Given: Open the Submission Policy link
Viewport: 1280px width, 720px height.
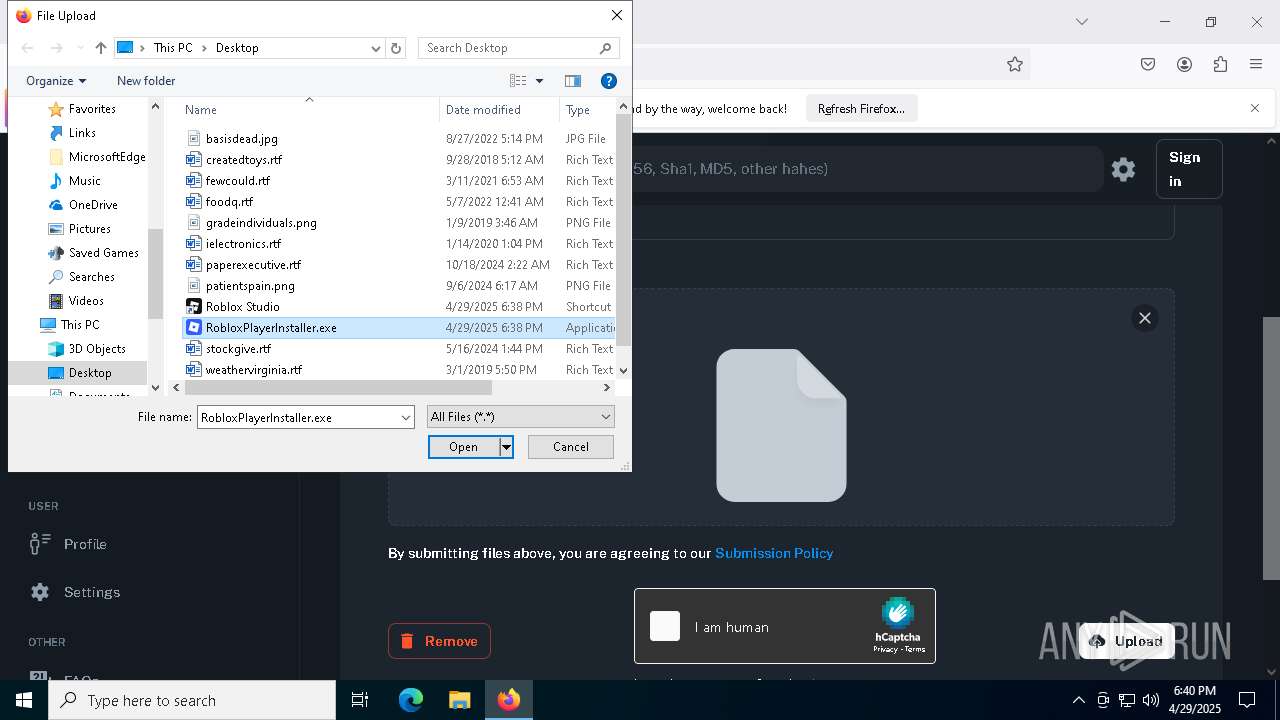Looking at the screenshot, I should pos(774,553).
